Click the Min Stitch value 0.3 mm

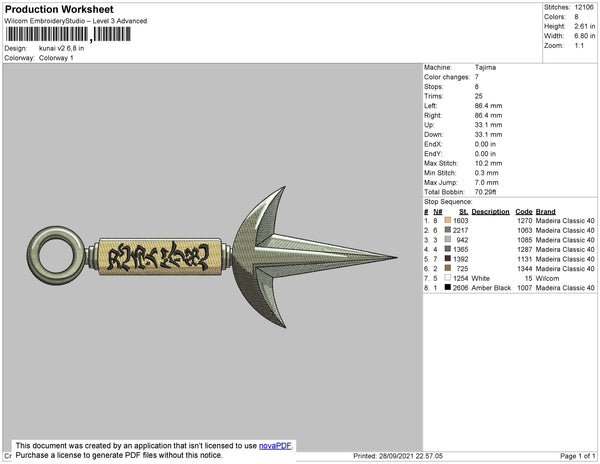(x=486, y=173)
